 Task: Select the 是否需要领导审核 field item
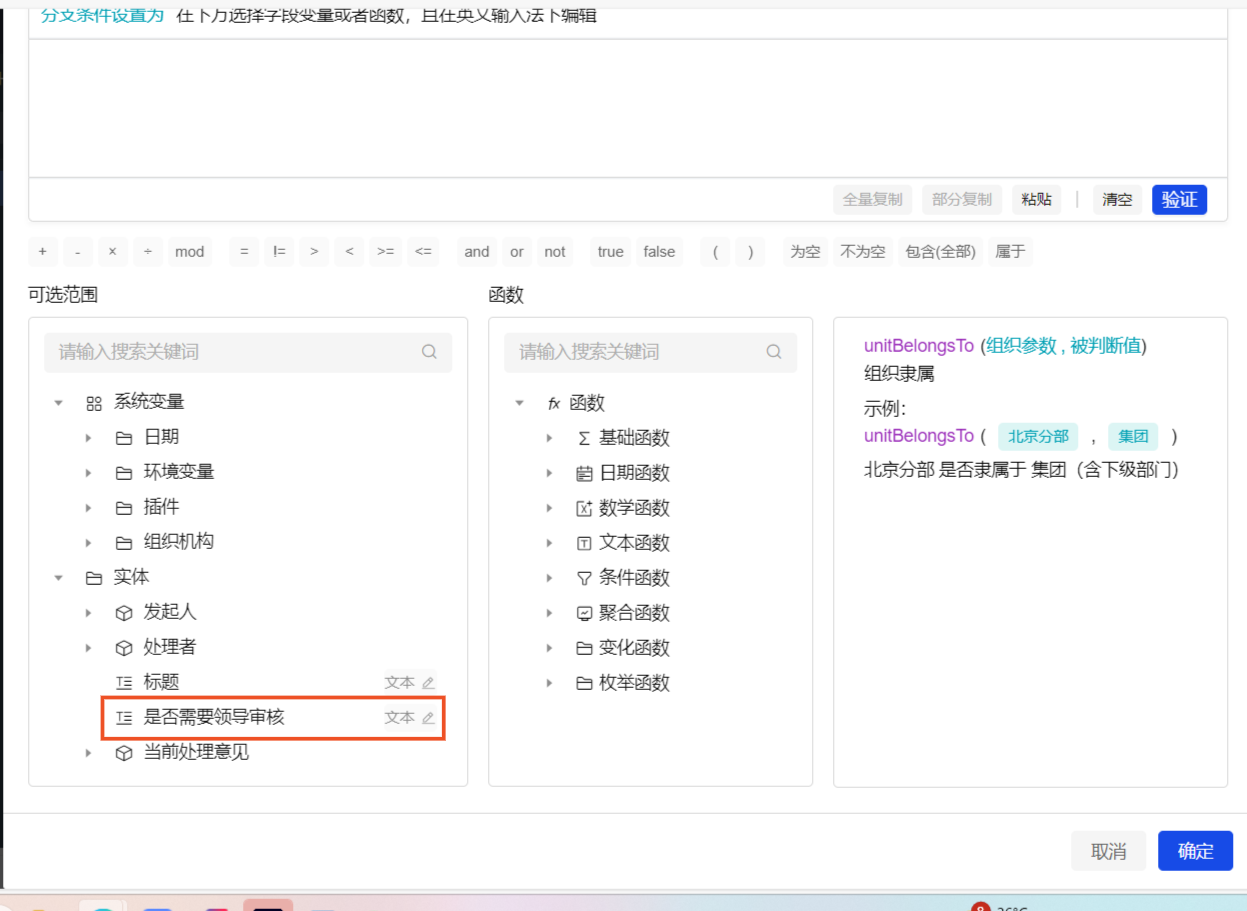215,718
